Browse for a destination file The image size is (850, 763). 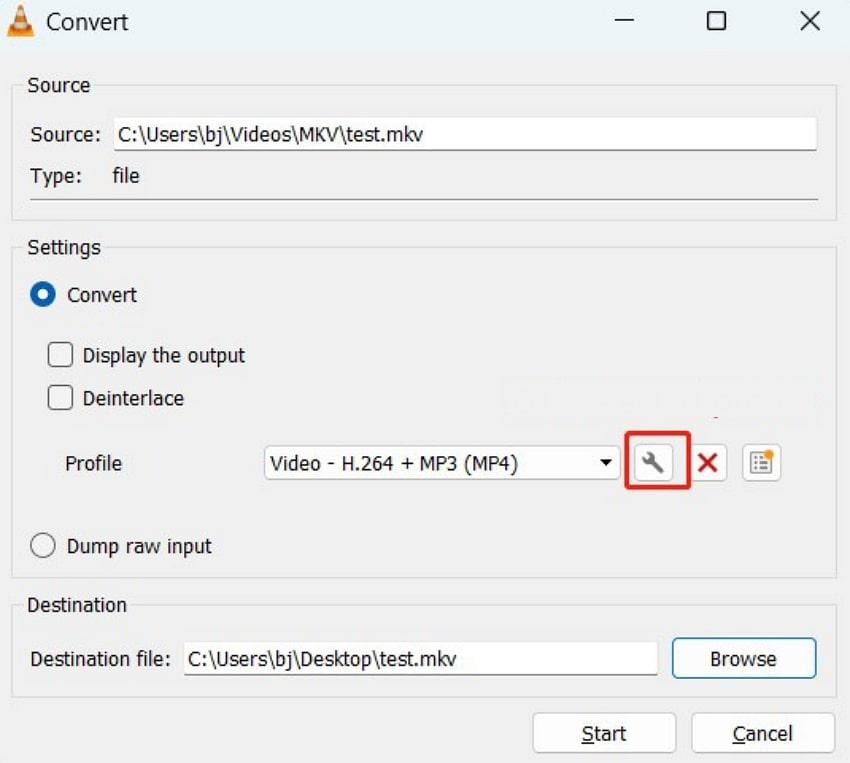click(x=743, y=658)
